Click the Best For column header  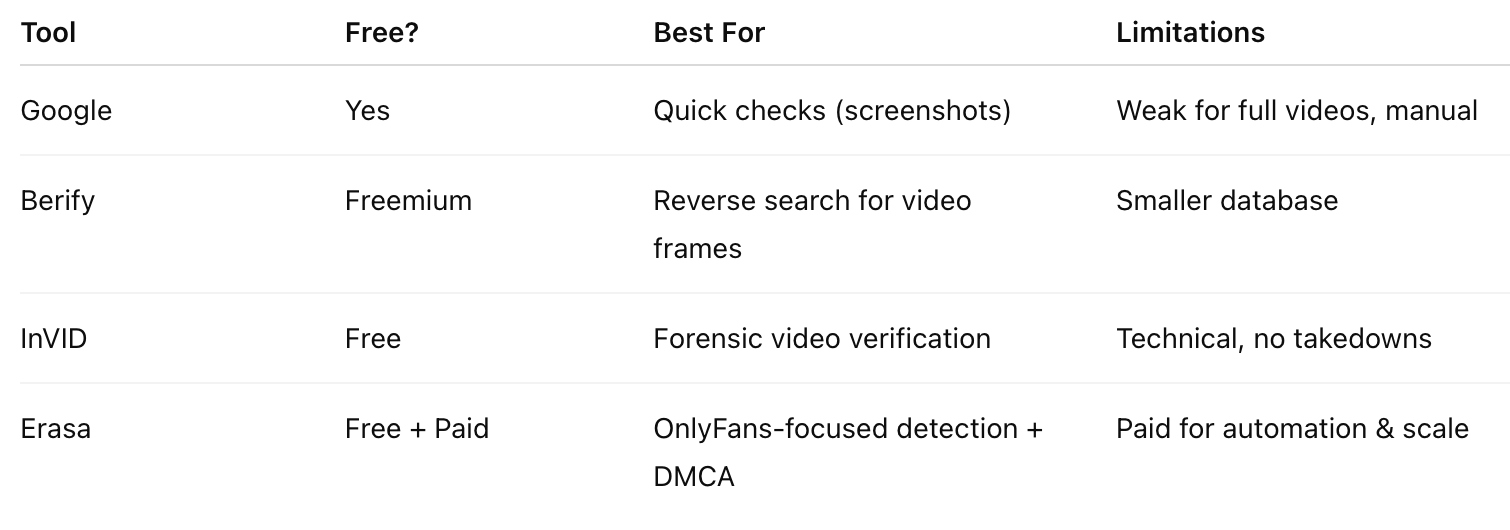tap(709, 33)
